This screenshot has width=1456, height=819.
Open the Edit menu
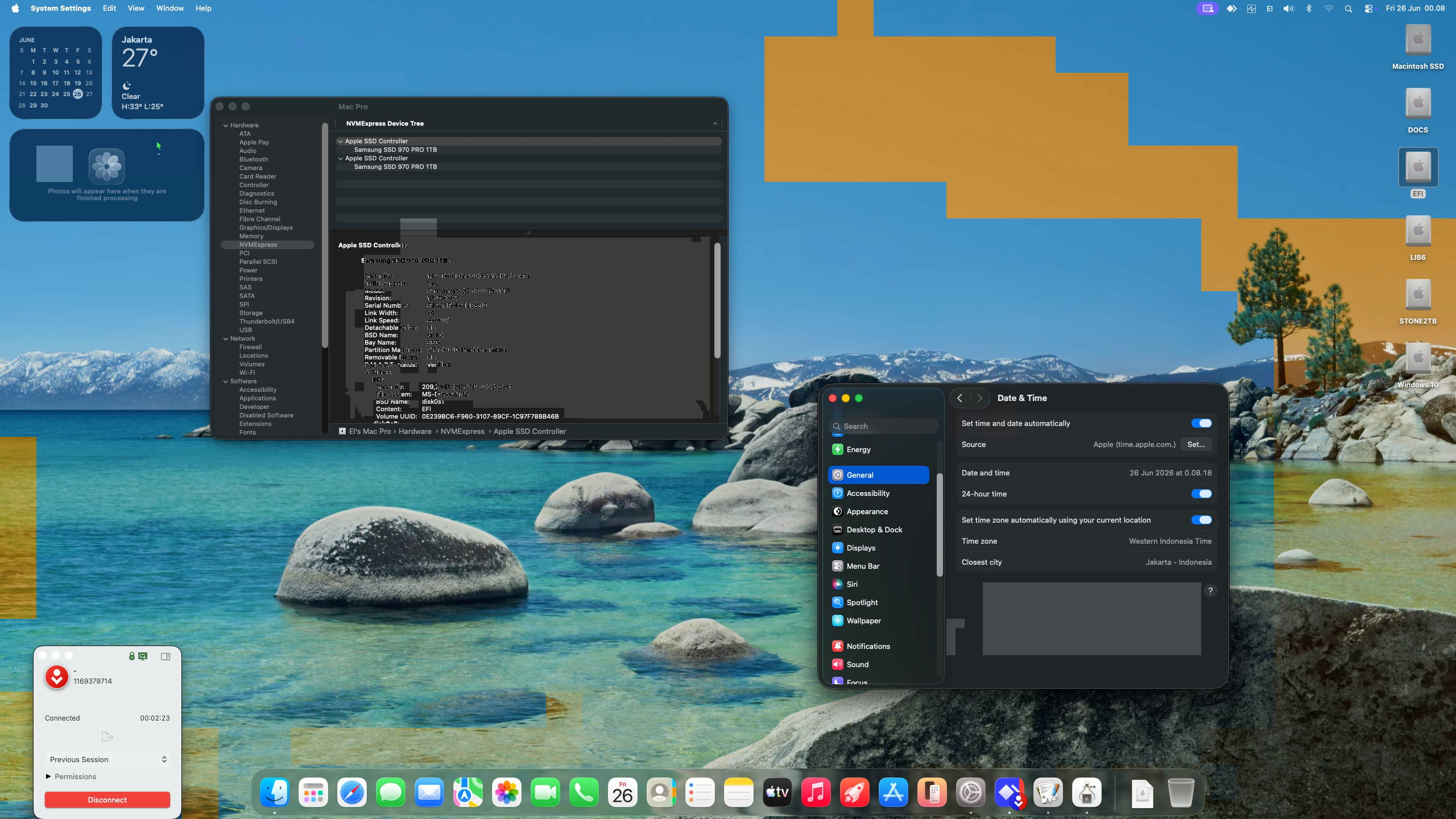[x=109, y=9]
